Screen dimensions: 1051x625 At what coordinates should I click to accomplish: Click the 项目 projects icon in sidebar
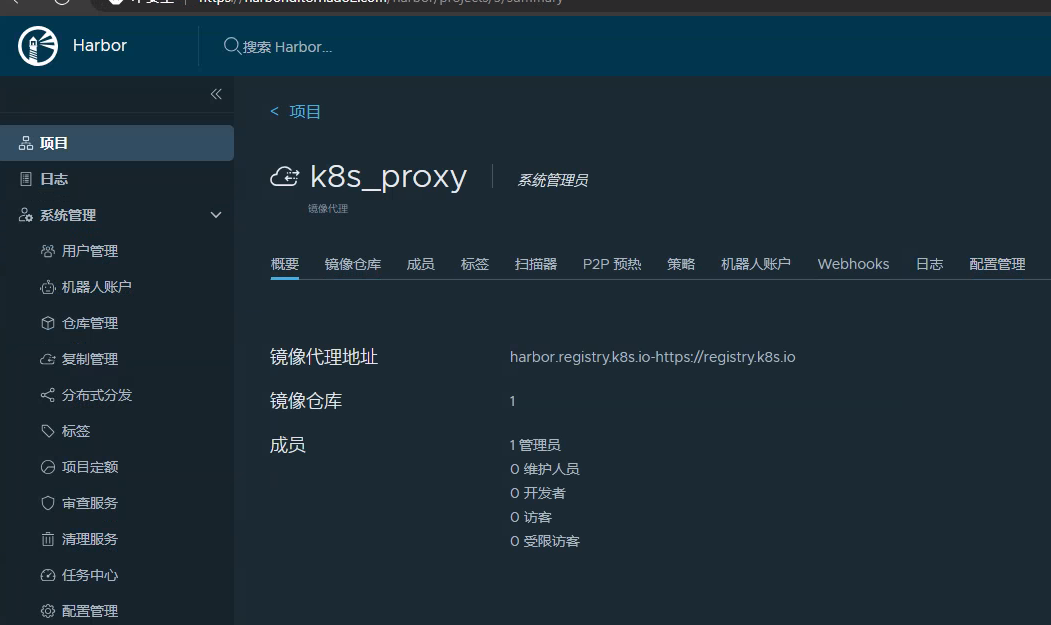pos(25,143)
